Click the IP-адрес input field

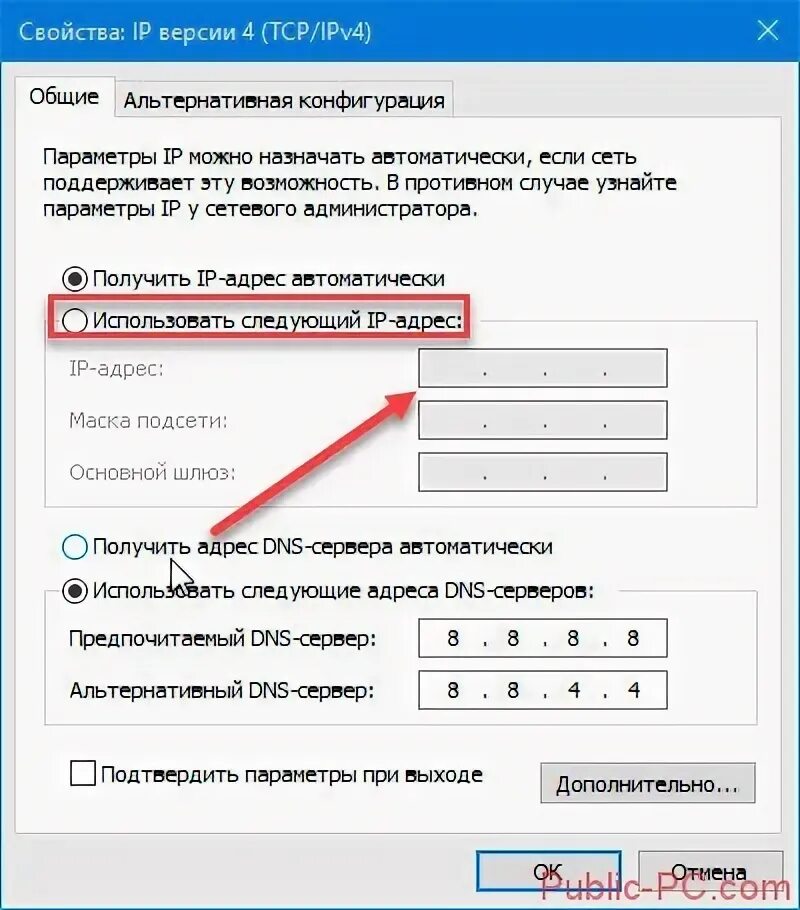tap(543, 368)
